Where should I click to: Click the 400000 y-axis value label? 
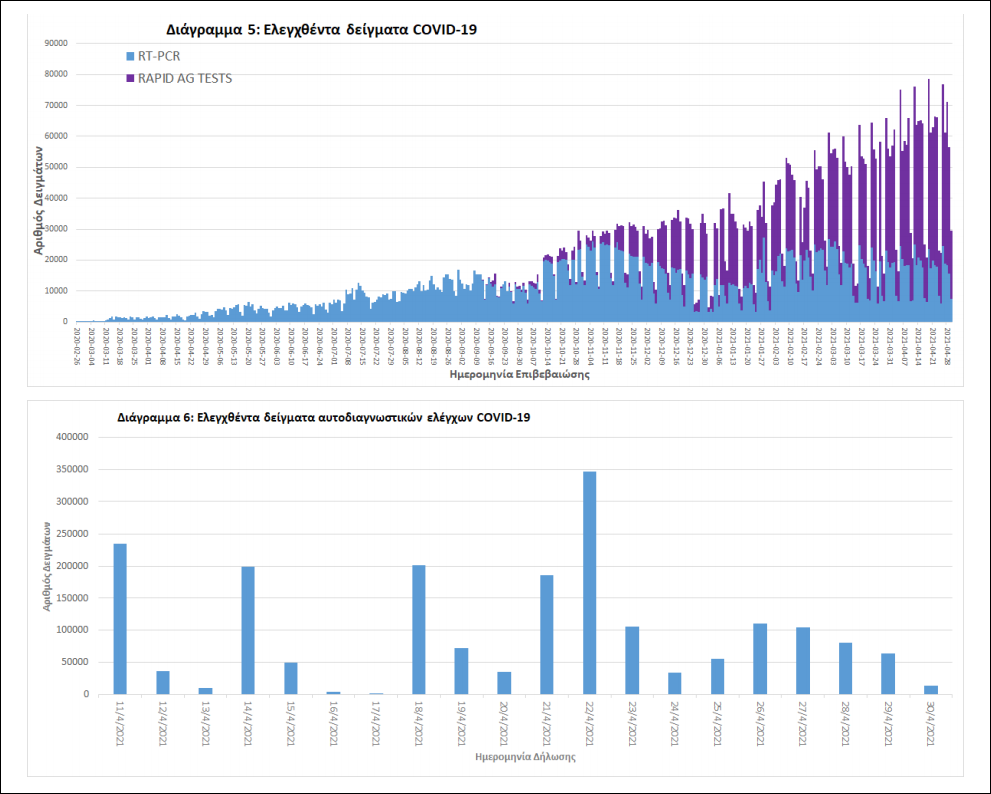pyautogui.click(x=71, y=437)
